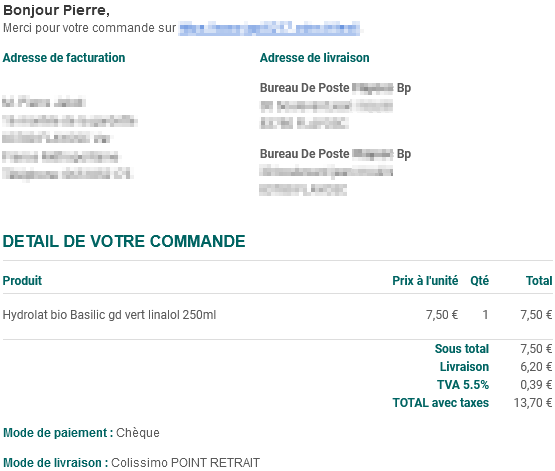Image resolution: width=555 pixels, height=471 pixels.
Task: Click the 'Total' column header
Action: pos(539,281)
